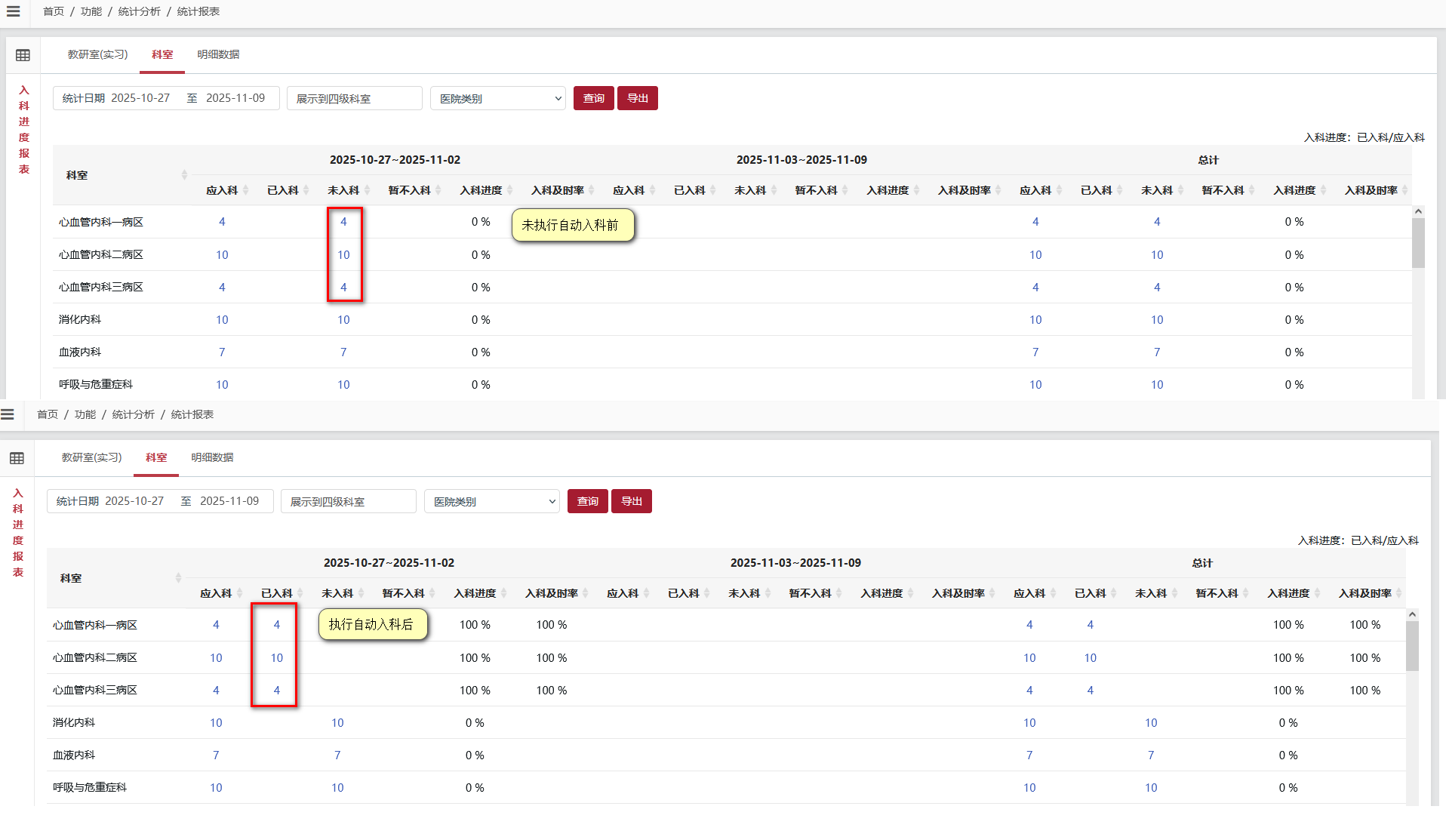
Task: Click 心血管内科一病区 row name in upper table
Action: click(101, 222)
